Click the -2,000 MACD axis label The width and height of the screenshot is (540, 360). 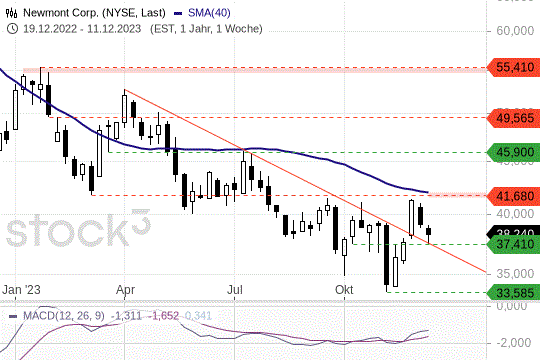coord(514,343)
